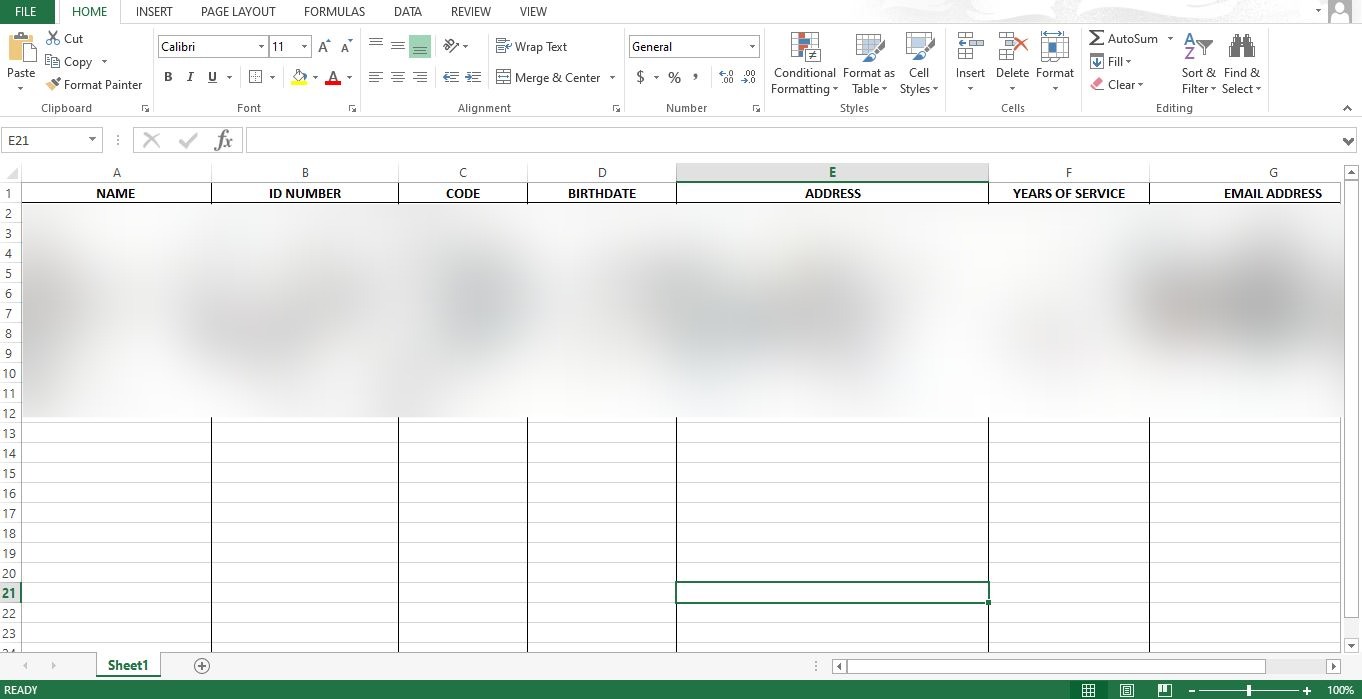Toggle Center alignment
This screenshot has height=699, width=1362.
pos(398,77)
